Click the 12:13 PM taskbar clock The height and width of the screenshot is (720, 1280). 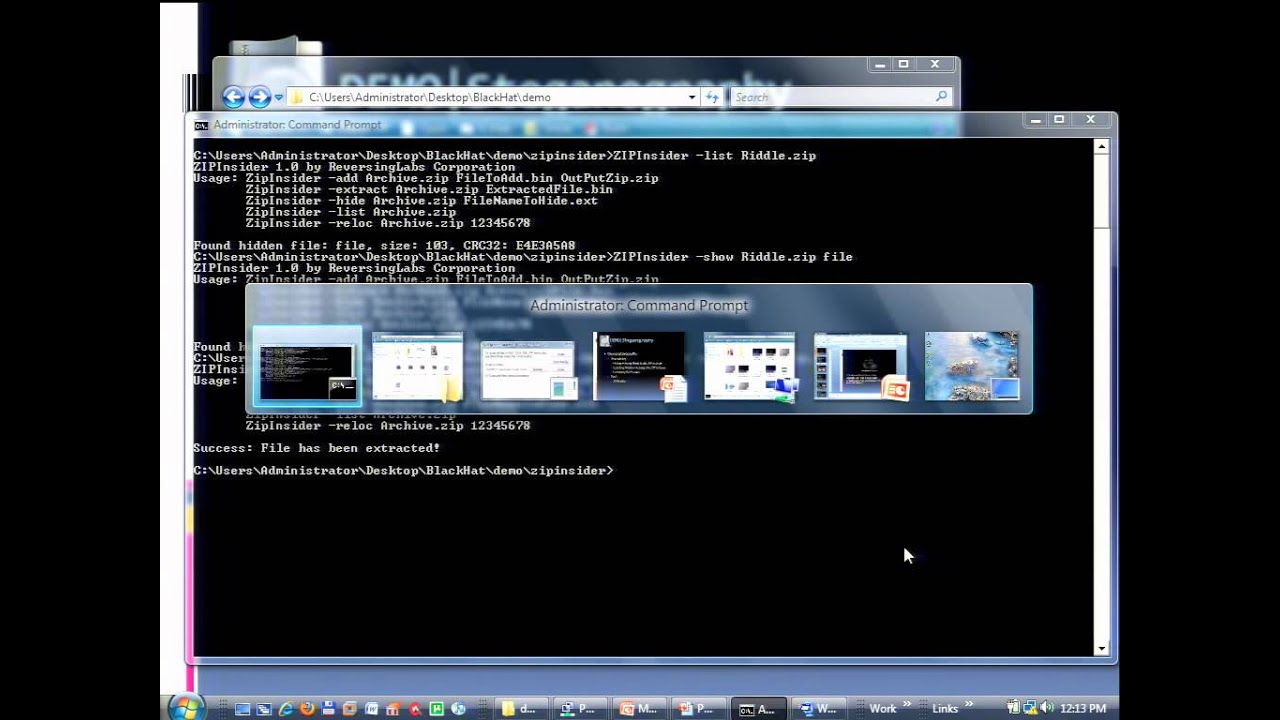[x=1083, y=709]
